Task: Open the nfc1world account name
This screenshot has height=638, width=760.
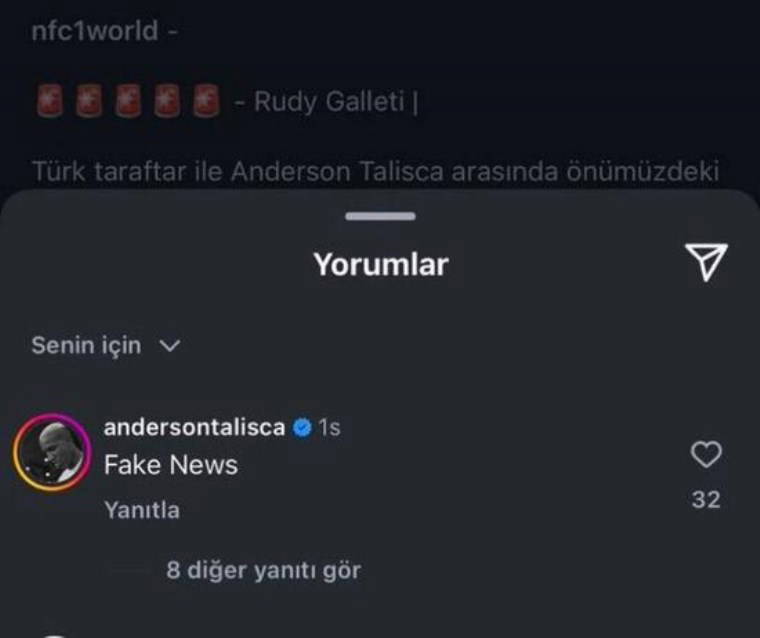Action: point(95,31)
